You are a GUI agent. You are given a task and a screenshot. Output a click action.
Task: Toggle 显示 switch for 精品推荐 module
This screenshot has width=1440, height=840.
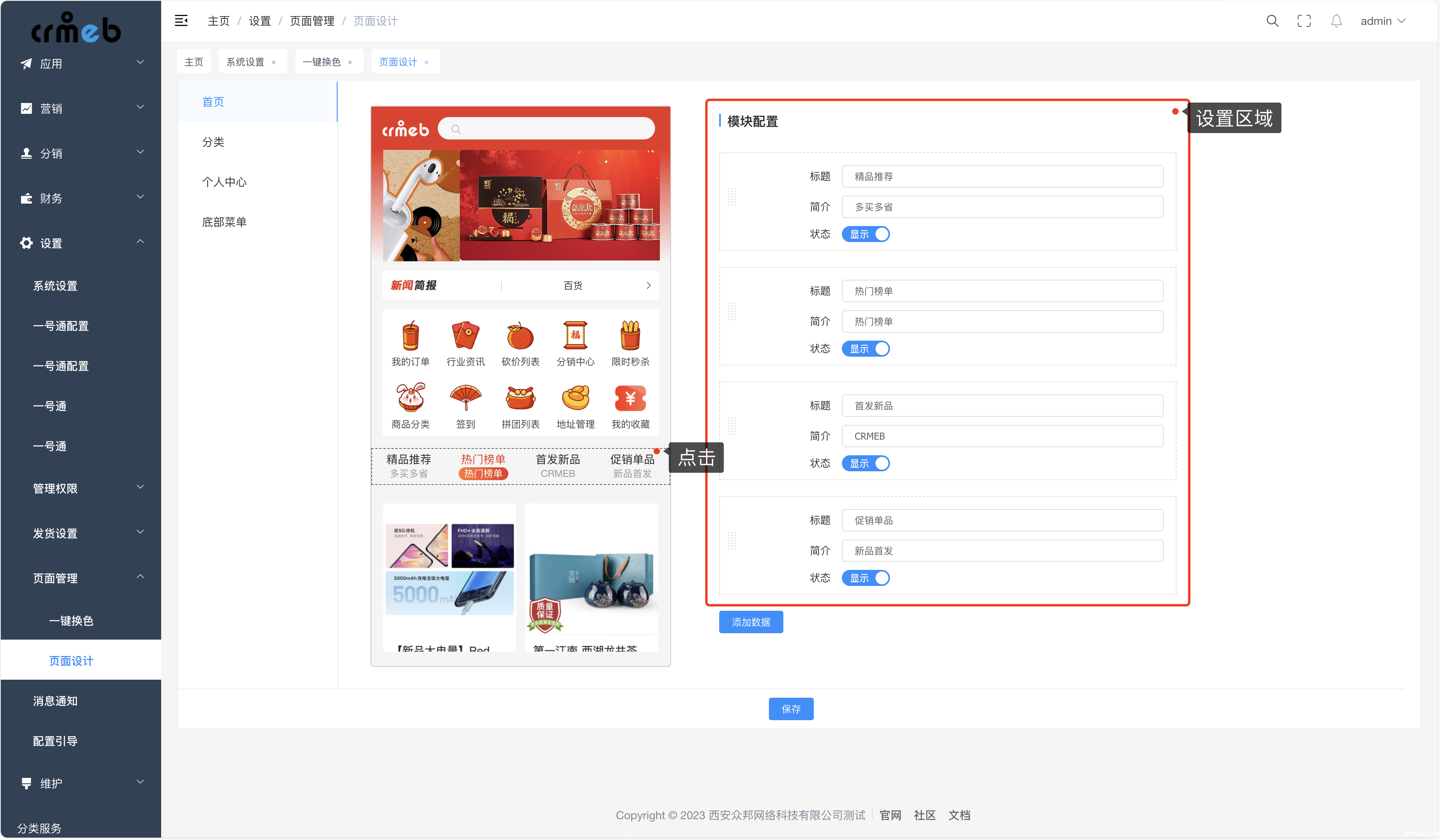pos(866,234)
